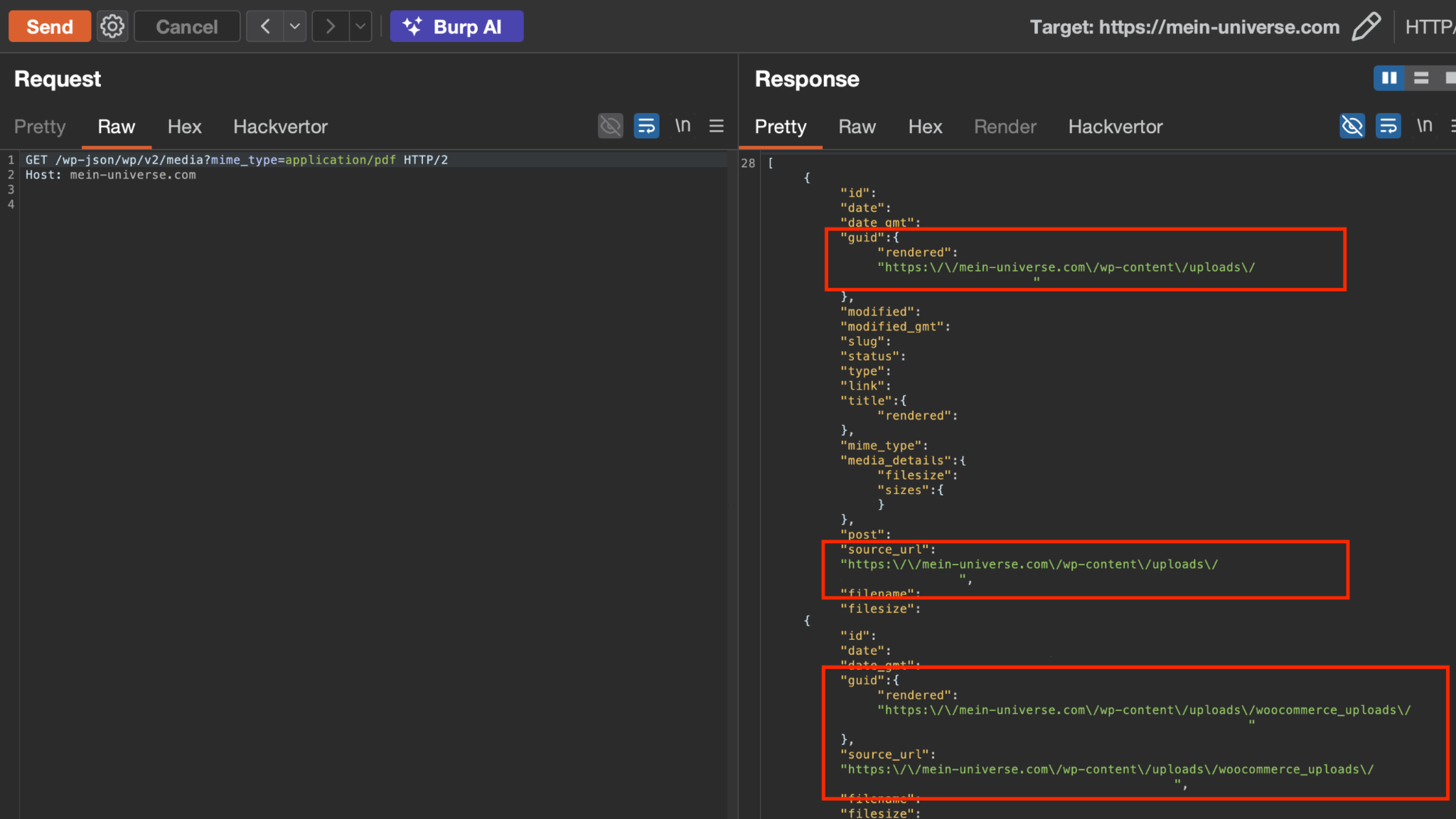The height and width of the screenshot is (819, 1456).
Task: Go forward to next request in history
Action: [x=331, y=26]
